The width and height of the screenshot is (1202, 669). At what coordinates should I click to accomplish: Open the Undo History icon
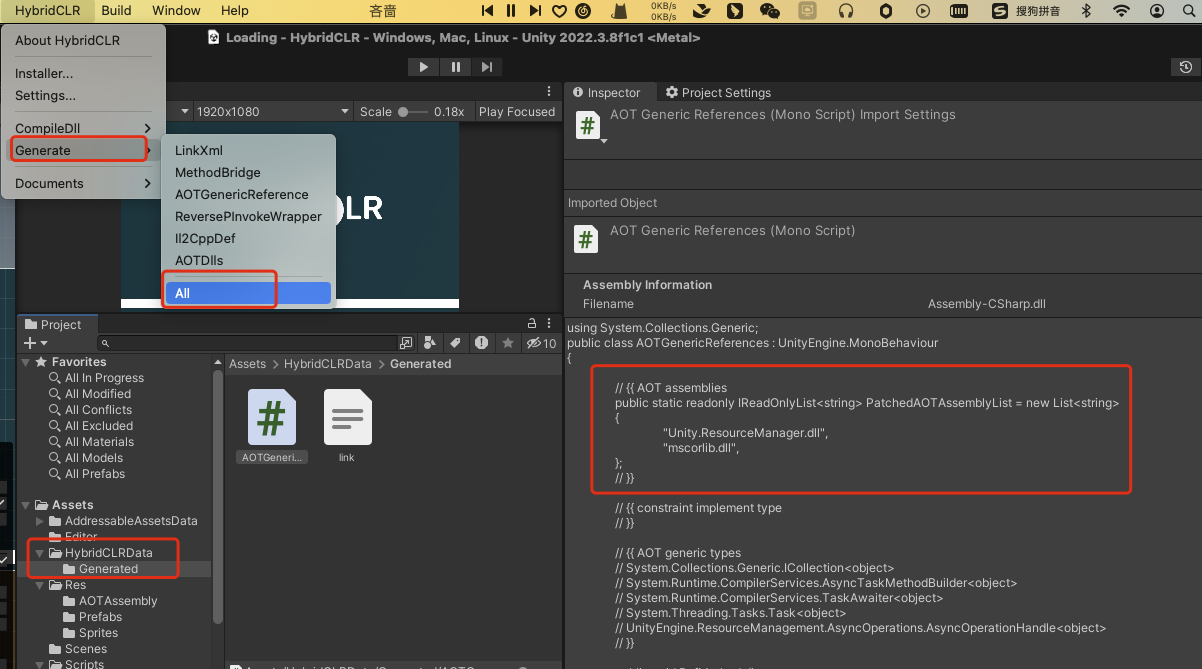[x=1185, y=67]
